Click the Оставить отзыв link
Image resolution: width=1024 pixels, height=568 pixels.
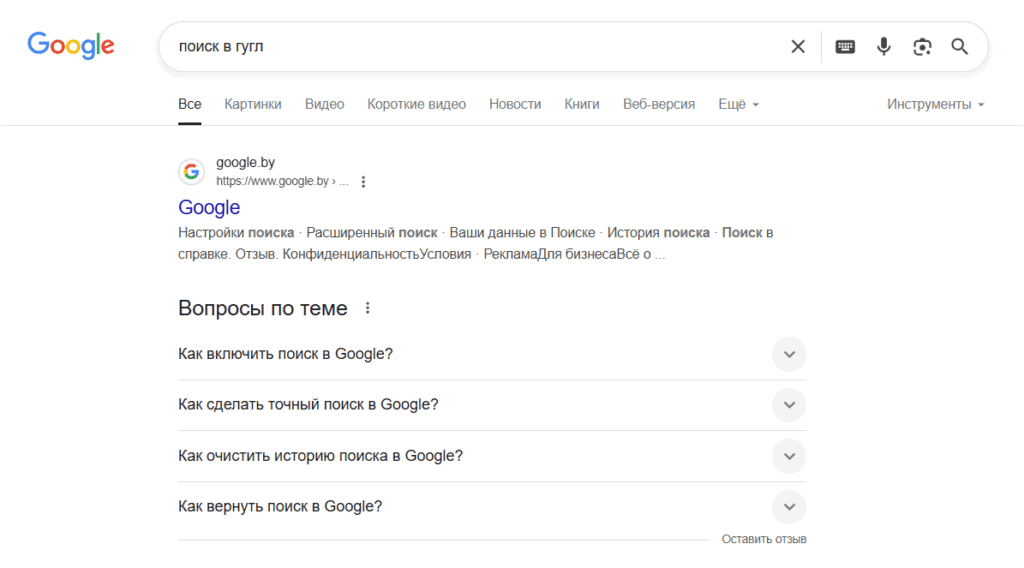763,539
